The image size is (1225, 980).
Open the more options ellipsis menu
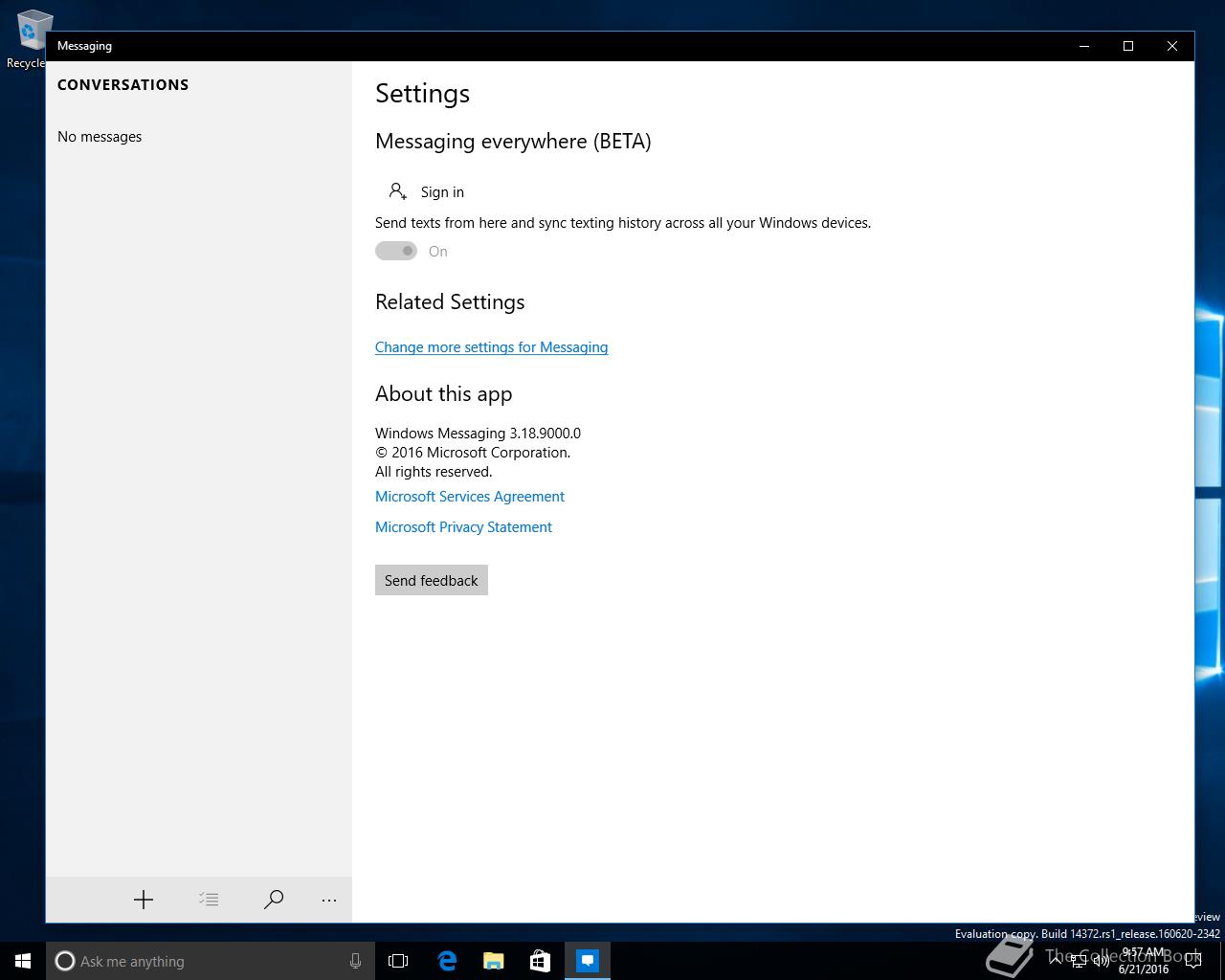329,900
